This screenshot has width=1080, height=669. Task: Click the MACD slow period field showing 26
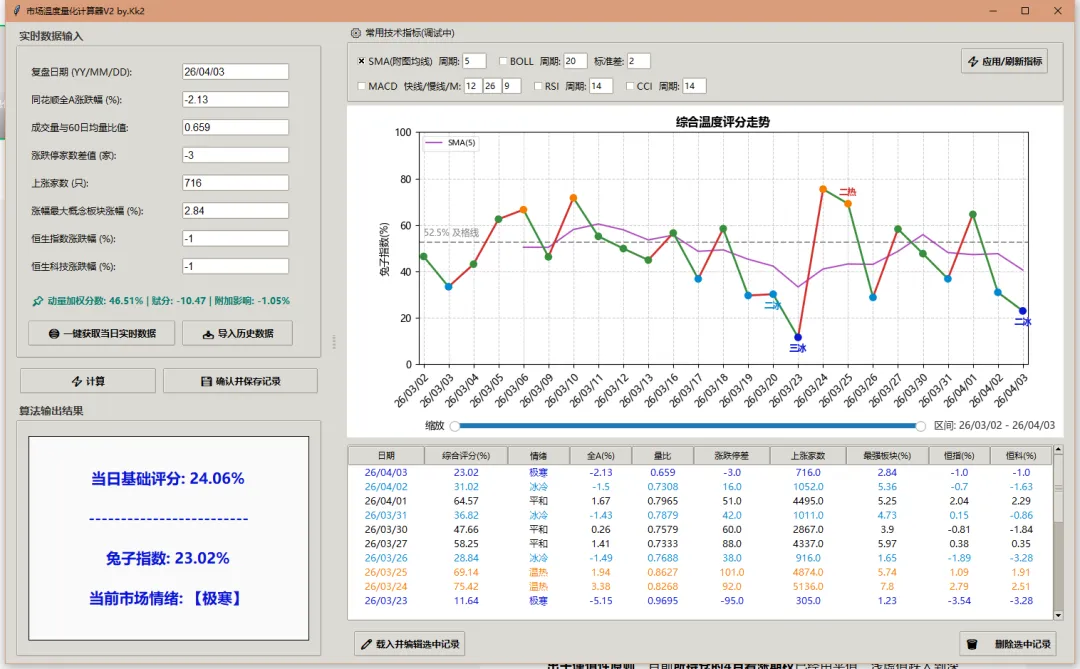[492, 86]
